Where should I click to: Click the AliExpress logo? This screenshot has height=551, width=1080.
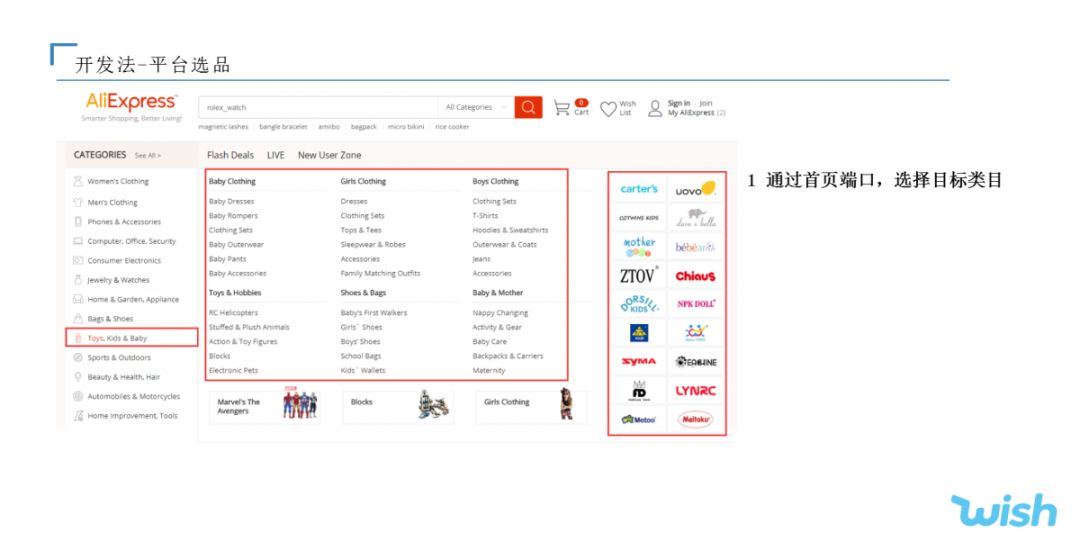click(x=131, y=102)
